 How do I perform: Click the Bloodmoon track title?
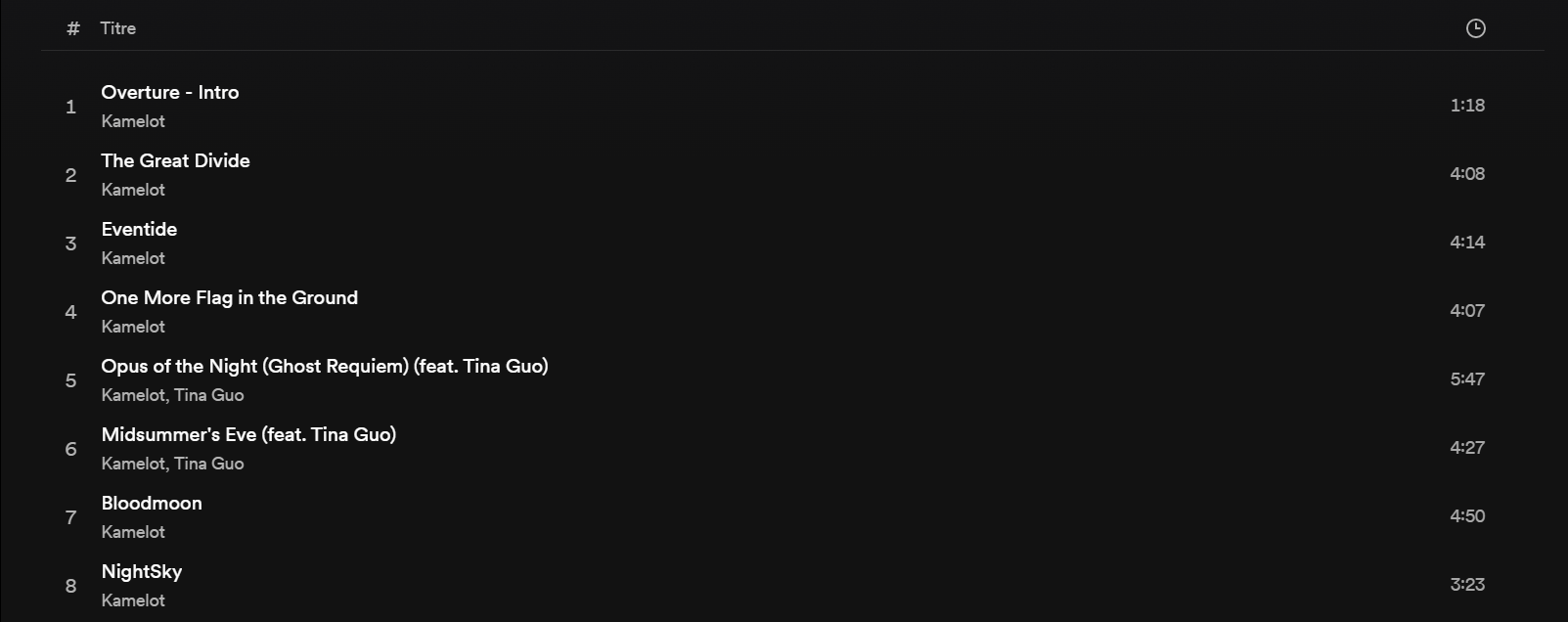point(152,503)
